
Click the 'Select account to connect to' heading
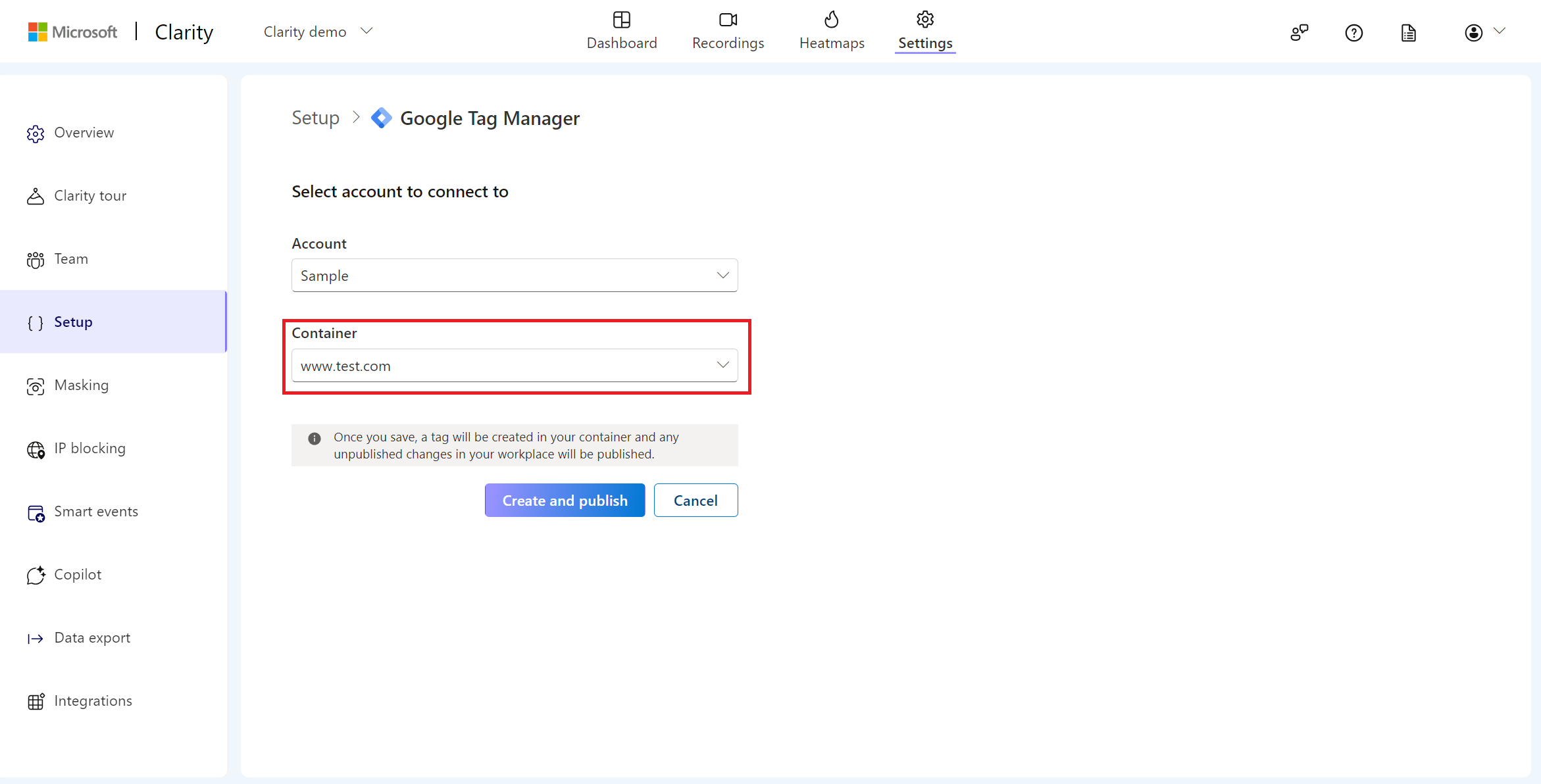point(400,191)
